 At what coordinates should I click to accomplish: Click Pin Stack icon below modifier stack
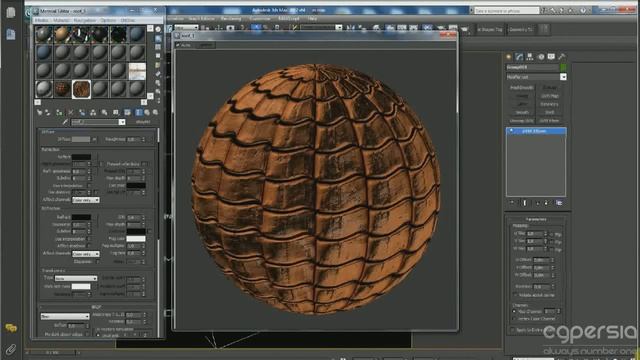pos(512,202)
